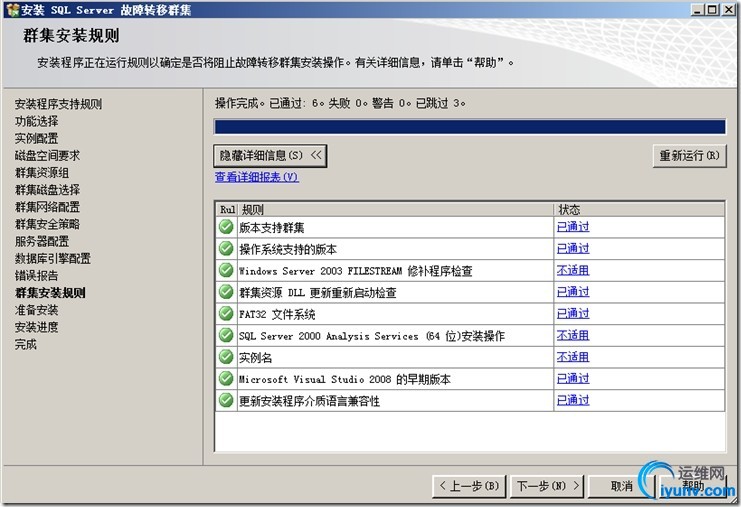Select 安装进度 step in sidebar
Image resolution: width=741 pixels, height=507 pixels.
pyautogui.click(x=36, y=327)
